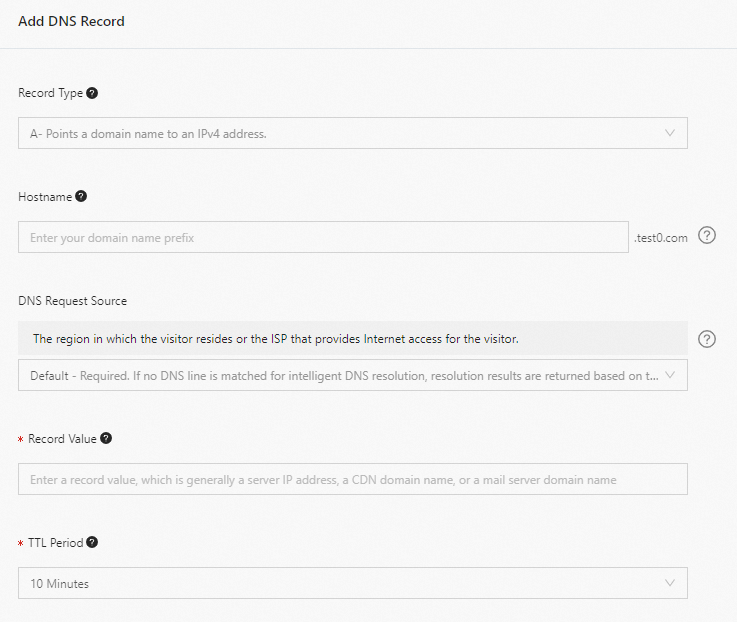Click the Add DNS Record heading

coord(71,21)
